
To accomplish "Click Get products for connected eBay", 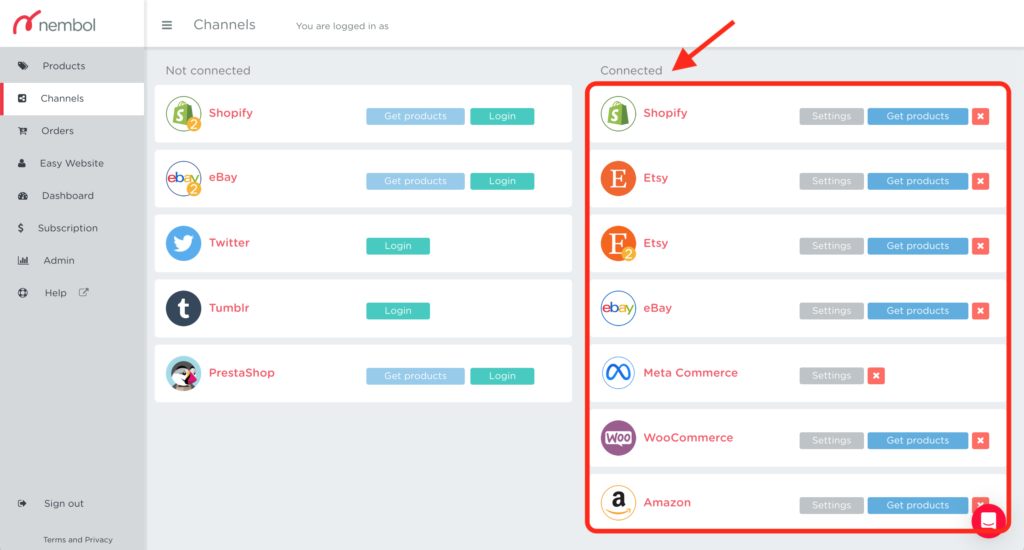I will click(x=918, y=311).
